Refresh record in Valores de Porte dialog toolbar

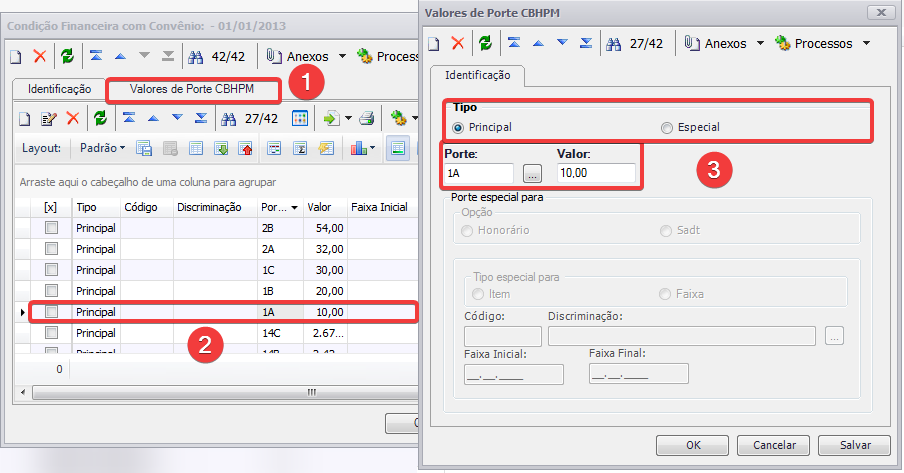(x=485, y=43)
